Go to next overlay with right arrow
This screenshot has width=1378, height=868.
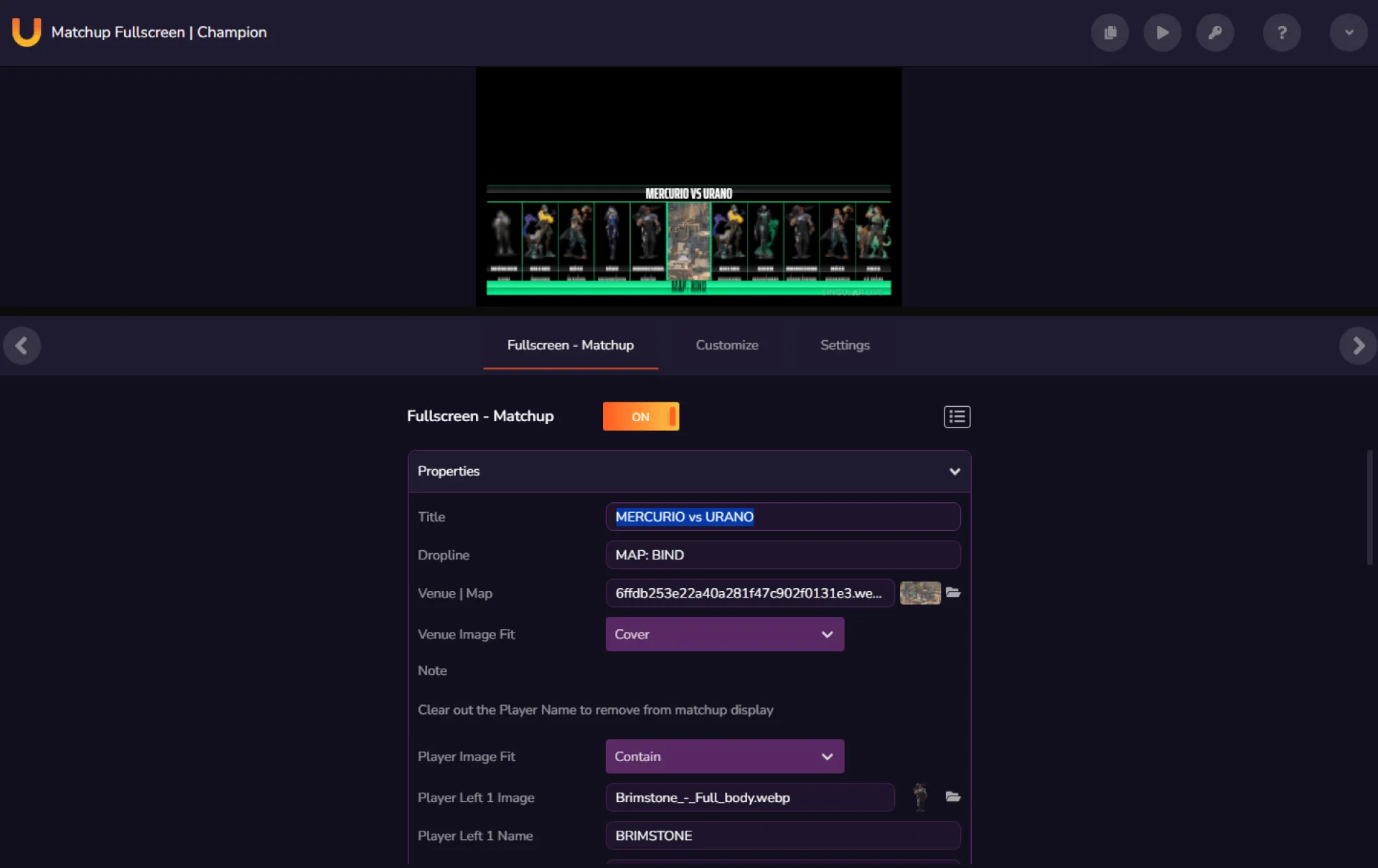(x=1358, y=346)
